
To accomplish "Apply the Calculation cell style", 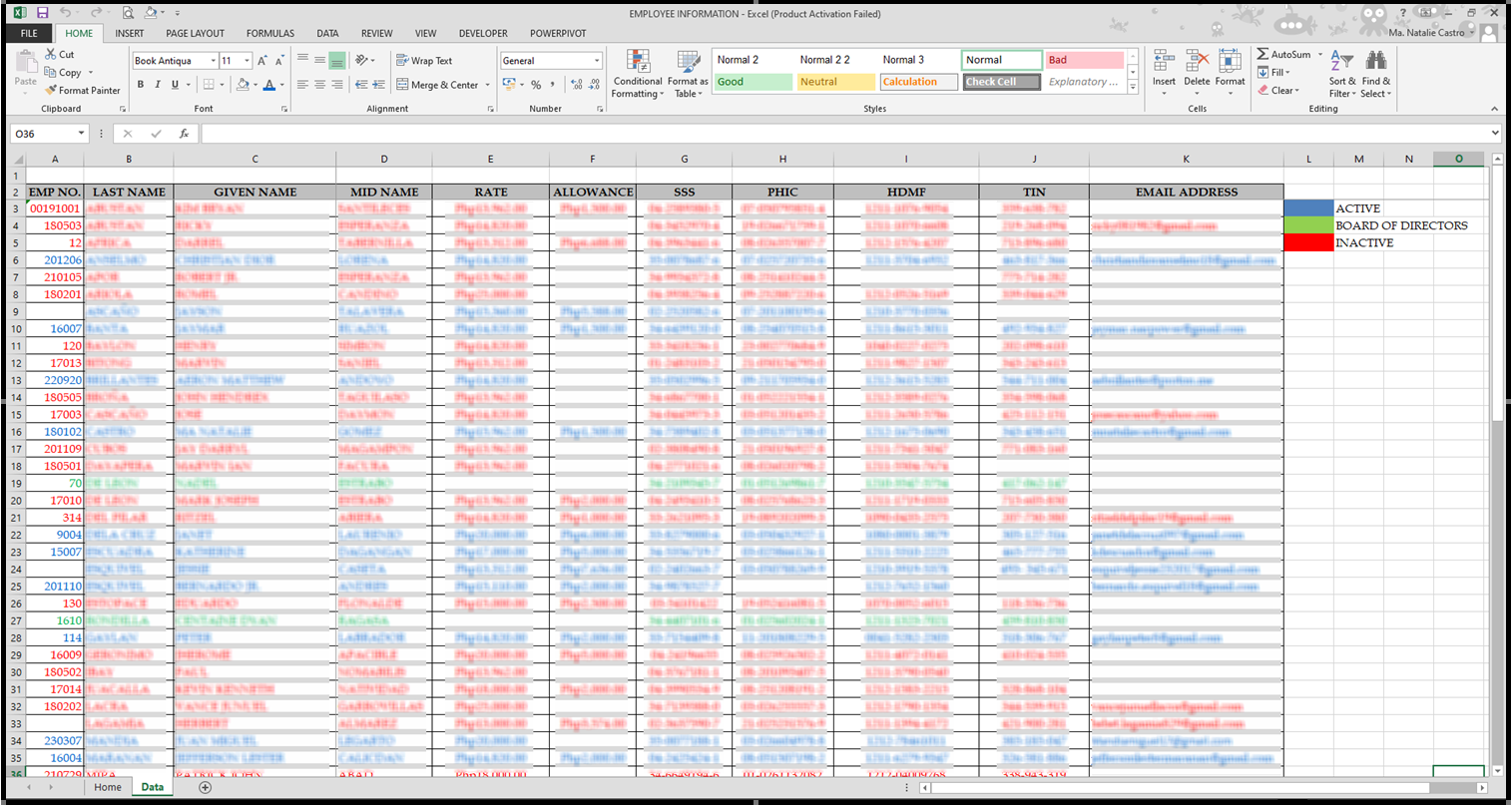I will (x=918, y=82).
